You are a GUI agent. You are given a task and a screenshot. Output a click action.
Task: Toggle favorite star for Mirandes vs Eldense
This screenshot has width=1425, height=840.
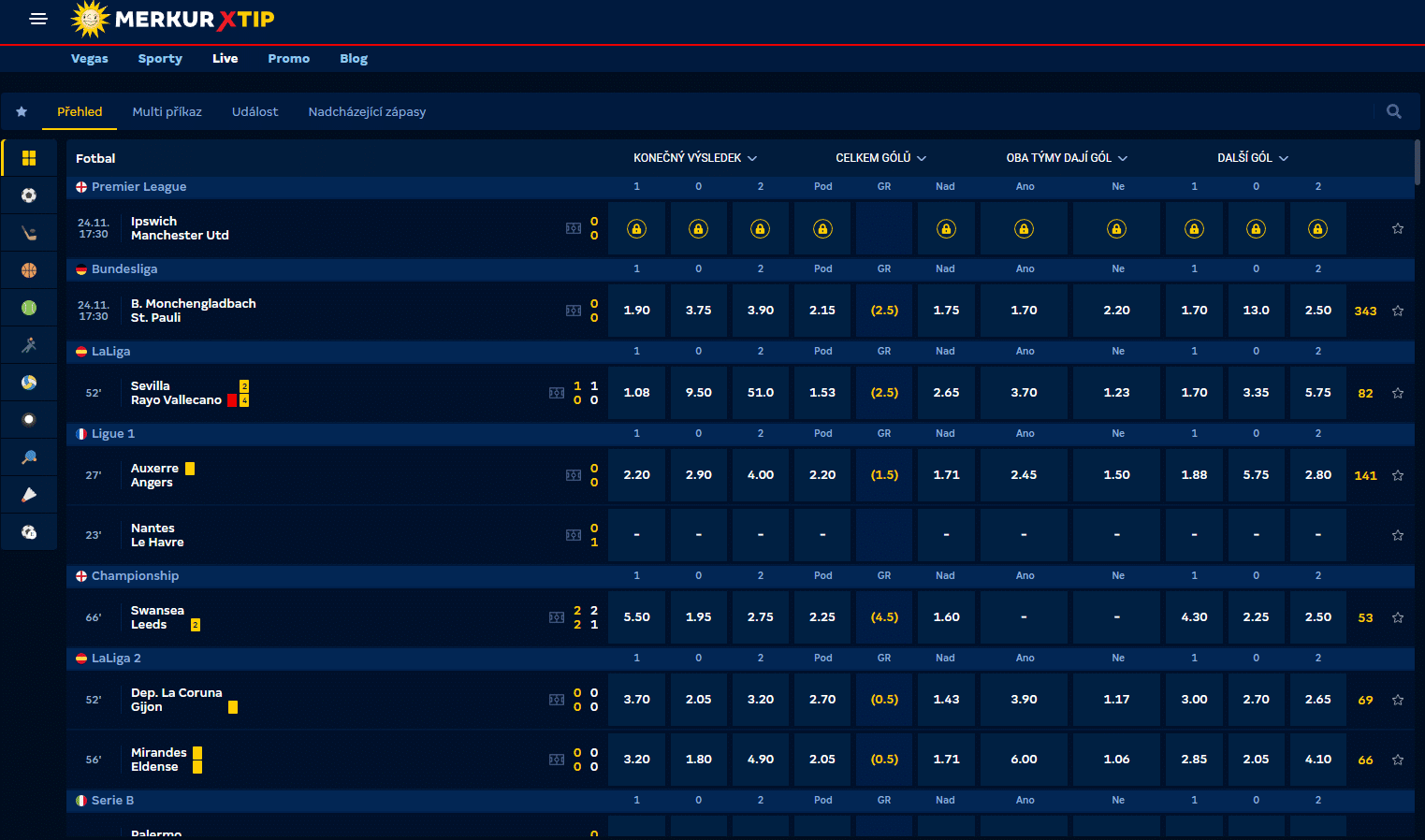(1398, 760)
